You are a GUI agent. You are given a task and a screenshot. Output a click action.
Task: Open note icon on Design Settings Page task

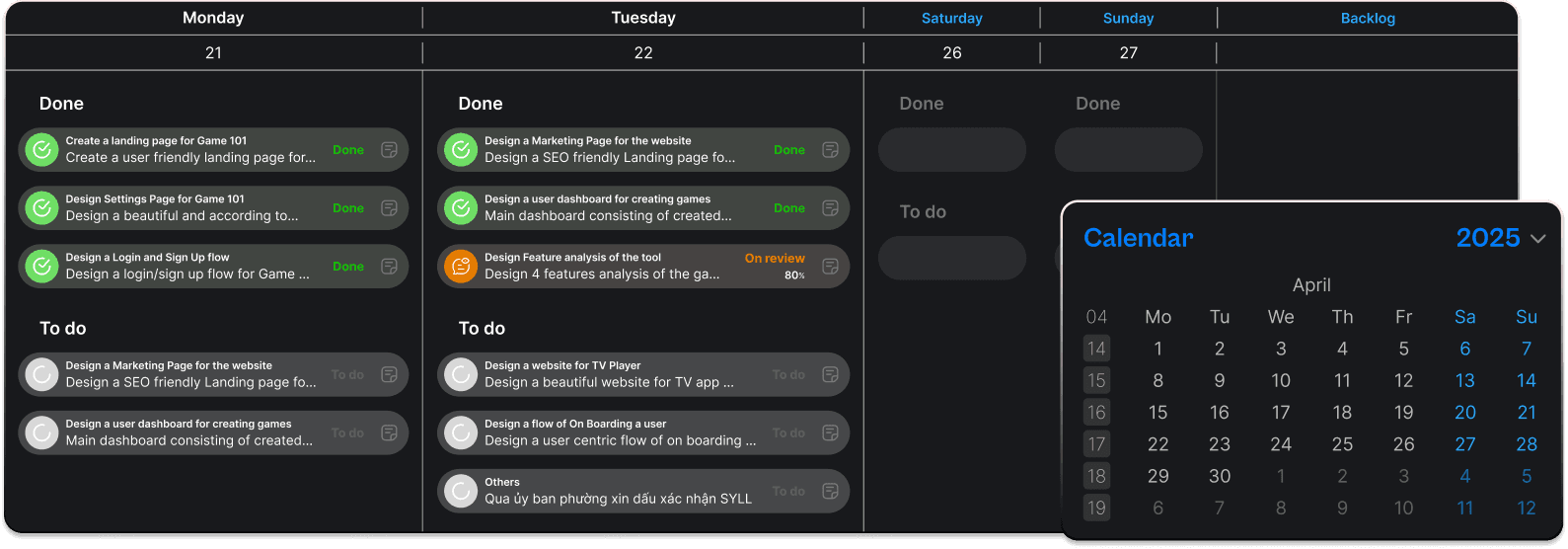coord(390,208)
